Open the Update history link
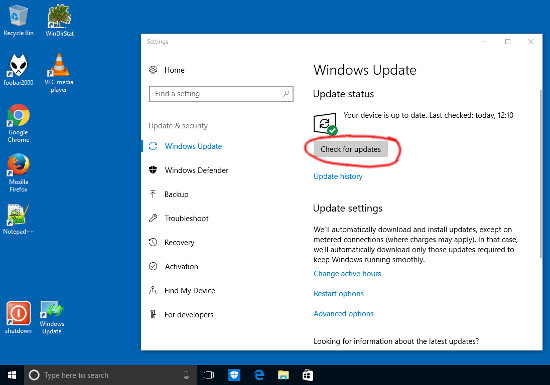The height and width of the screenshot is (385, 550). (338, 176)
